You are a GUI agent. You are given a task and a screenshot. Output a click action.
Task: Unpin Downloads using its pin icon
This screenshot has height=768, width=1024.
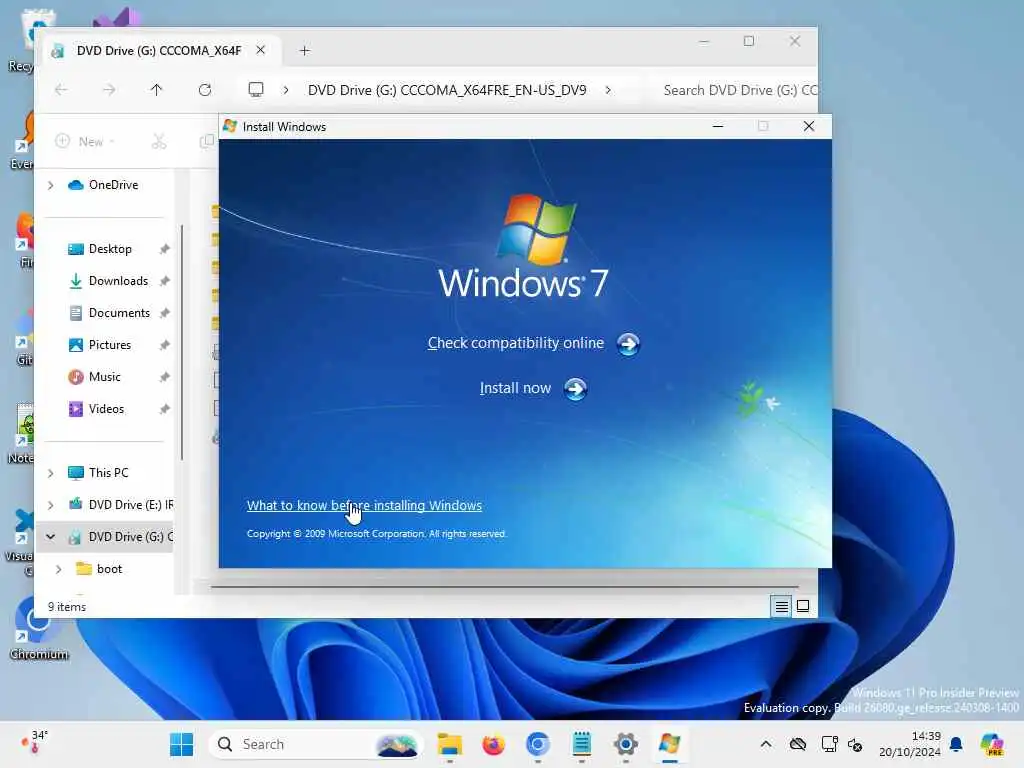pyautogui.click(x=165, y=281)
